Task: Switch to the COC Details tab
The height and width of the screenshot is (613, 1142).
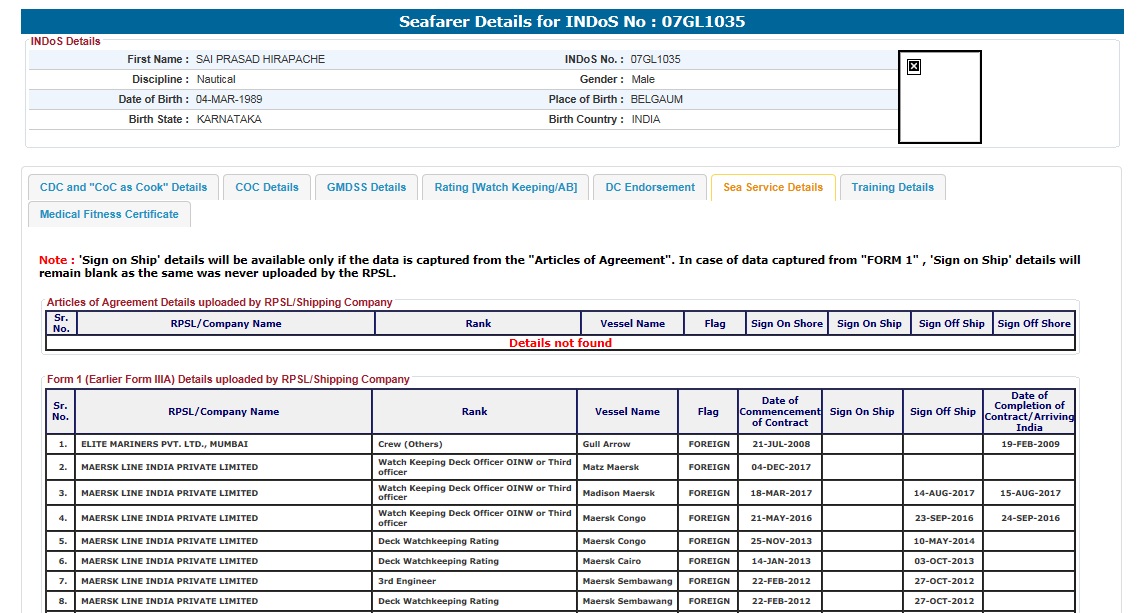Action: click(267, 187)
